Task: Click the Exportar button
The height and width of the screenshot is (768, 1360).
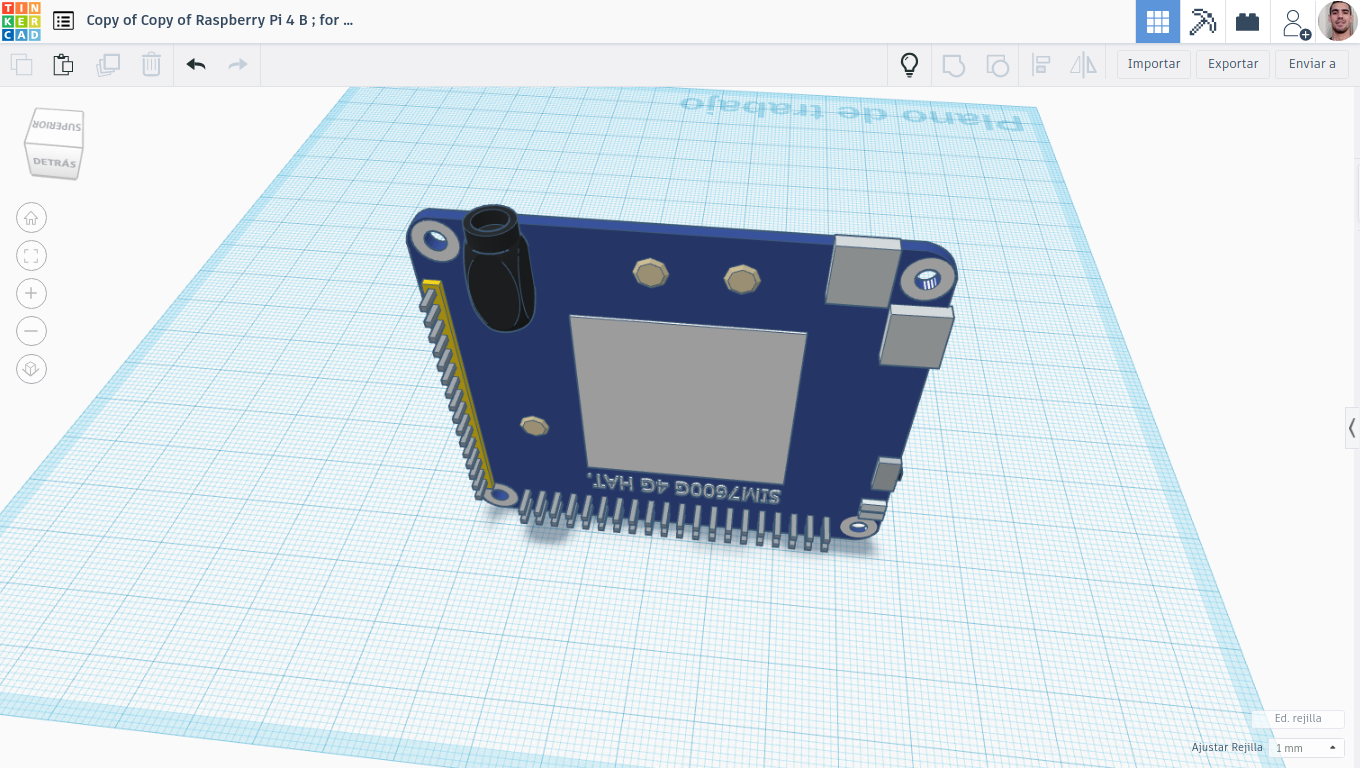Action: (1233, 64)
